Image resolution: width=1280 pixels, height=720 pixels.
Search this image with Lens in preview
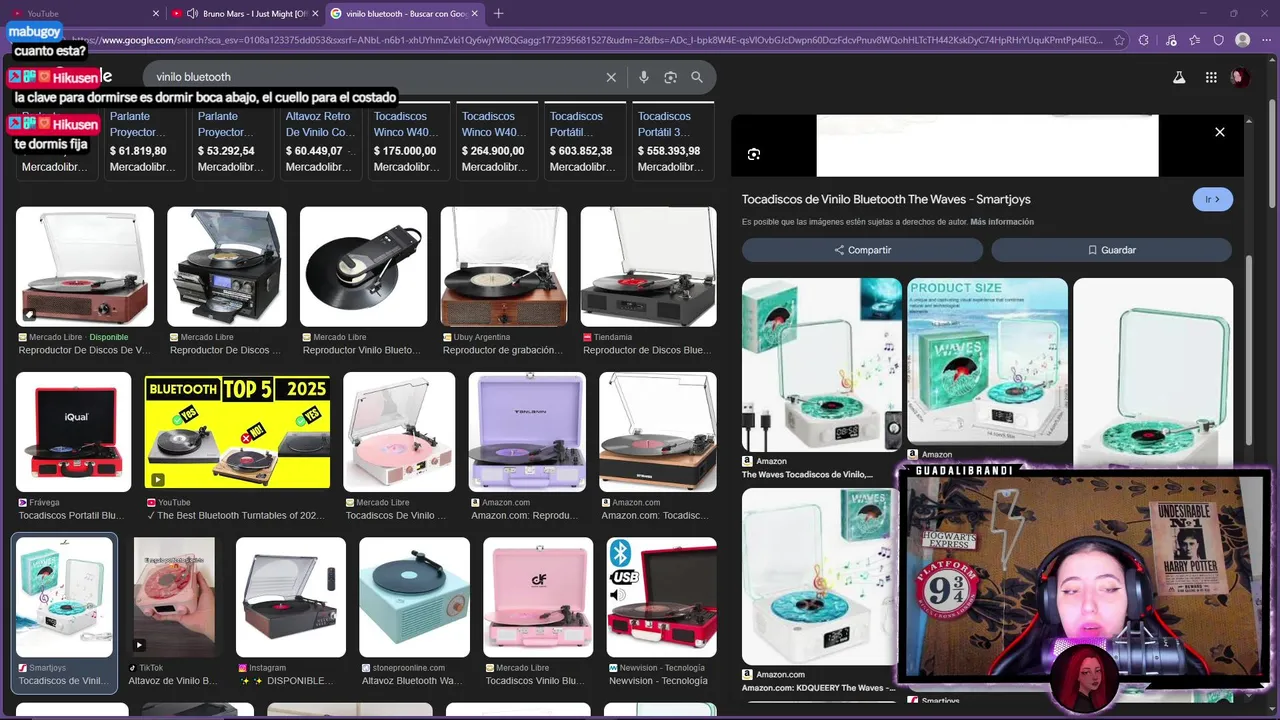[754, 154]
